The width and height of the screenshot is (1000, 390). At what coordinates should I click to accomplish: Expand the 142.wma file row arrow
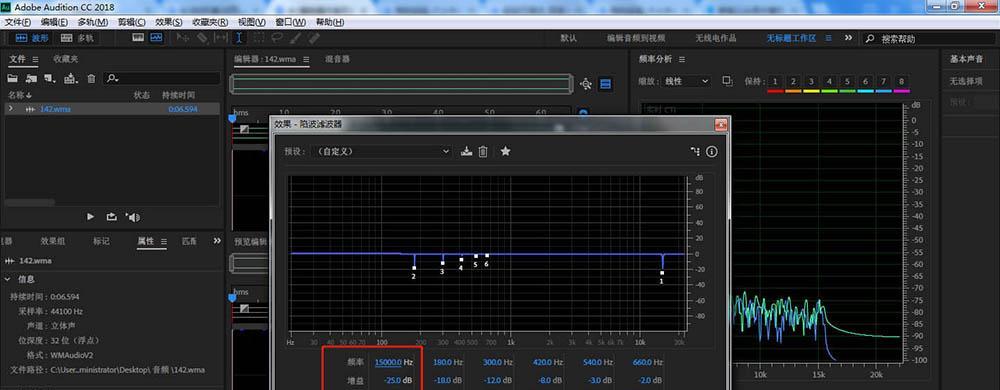coord(11,109)
